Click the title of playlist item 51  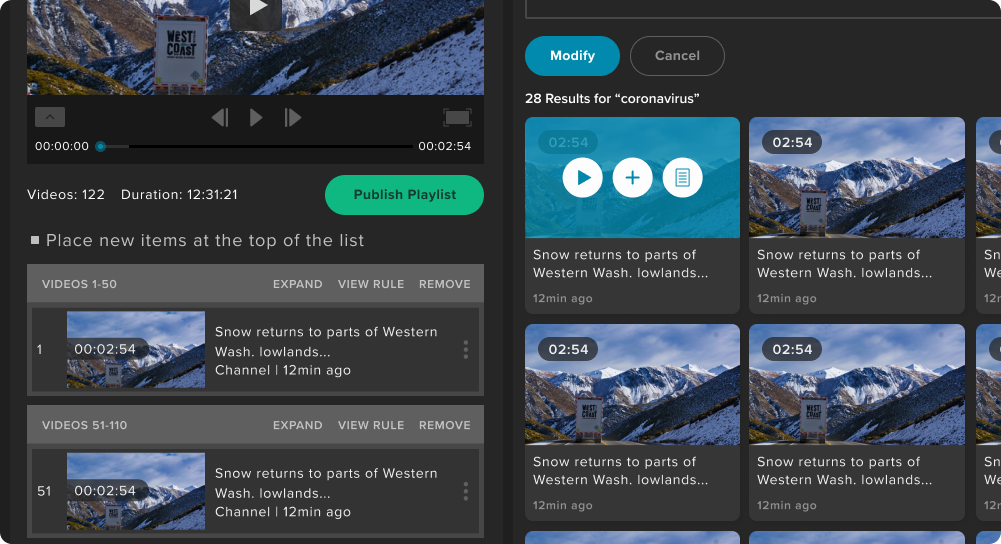click(326, 483)
